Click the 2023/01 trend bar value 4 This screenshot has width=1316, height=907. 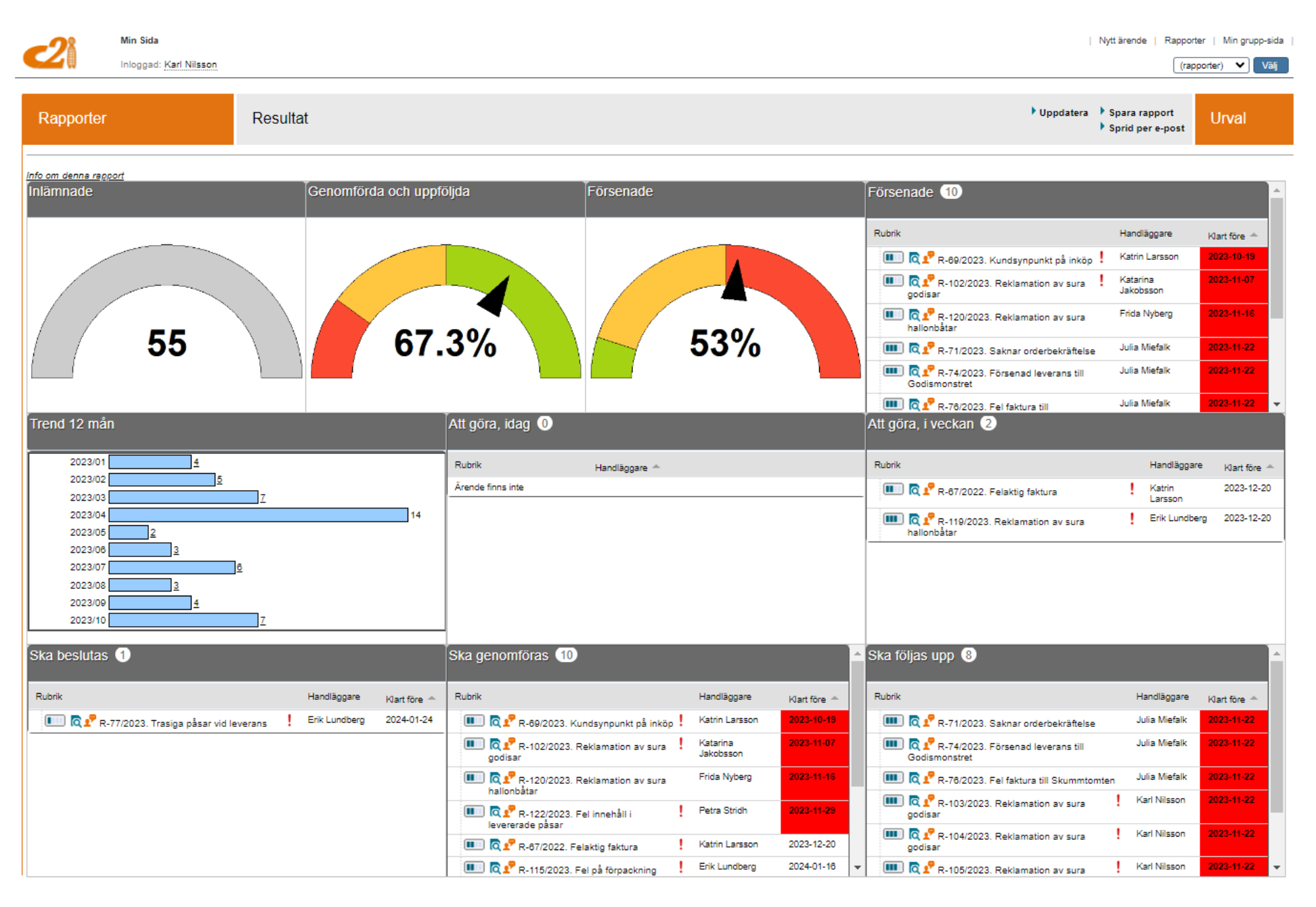pyautogui.click(x=196, y=462)
